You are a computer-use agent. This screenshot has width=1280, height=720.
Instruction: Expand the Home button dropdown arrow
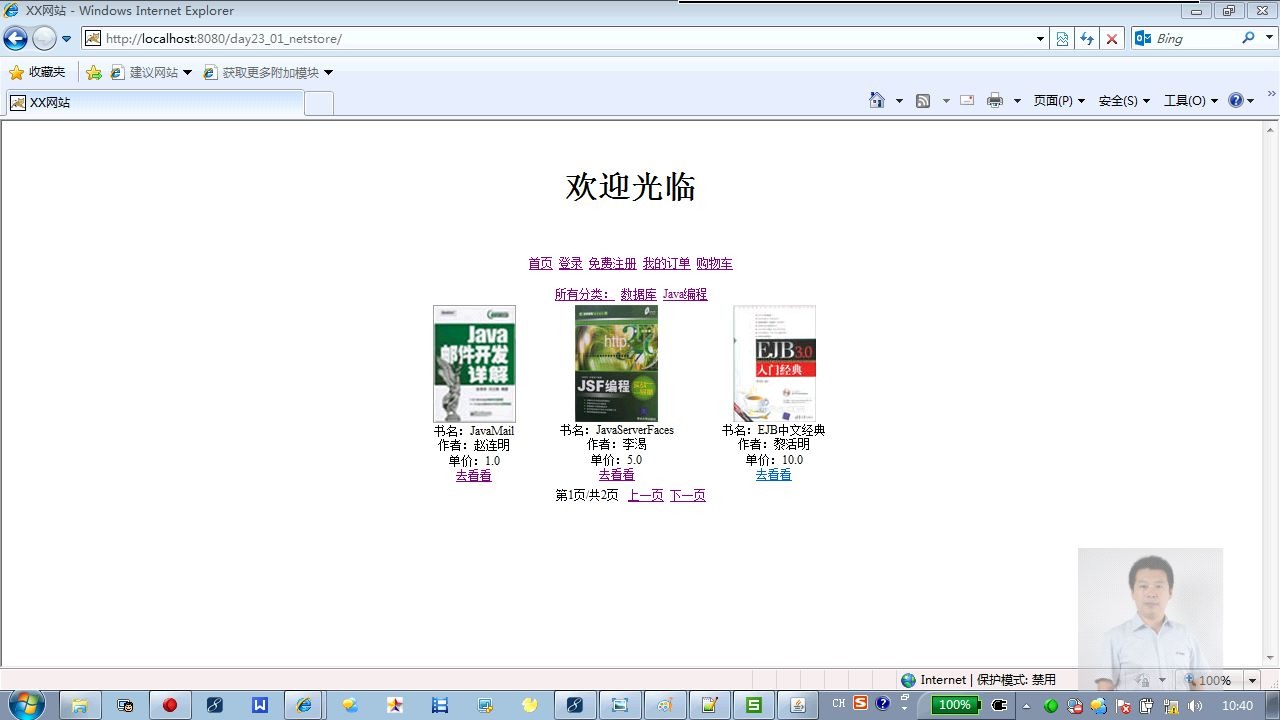[899, 101]
